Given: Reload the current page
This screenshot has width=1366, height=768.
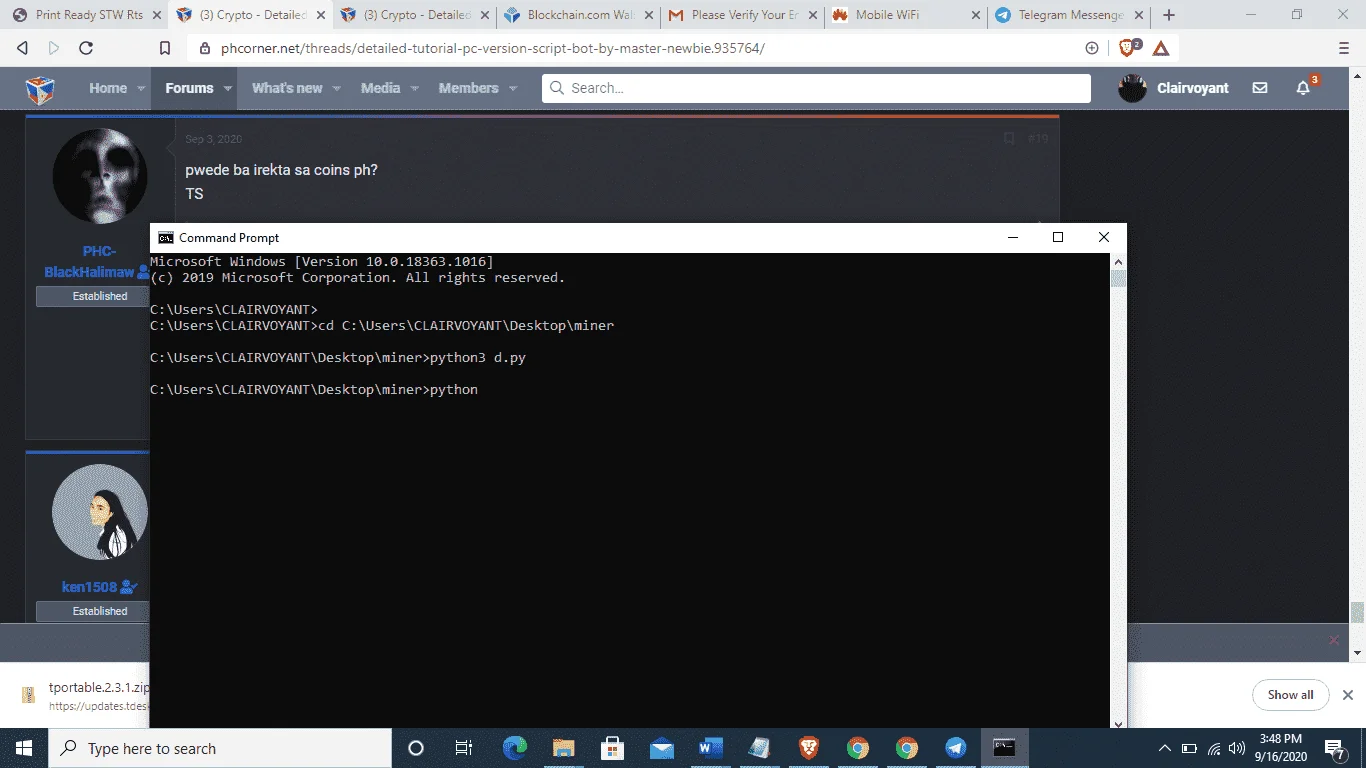Looking at the screenshot, I should point(86,48).
